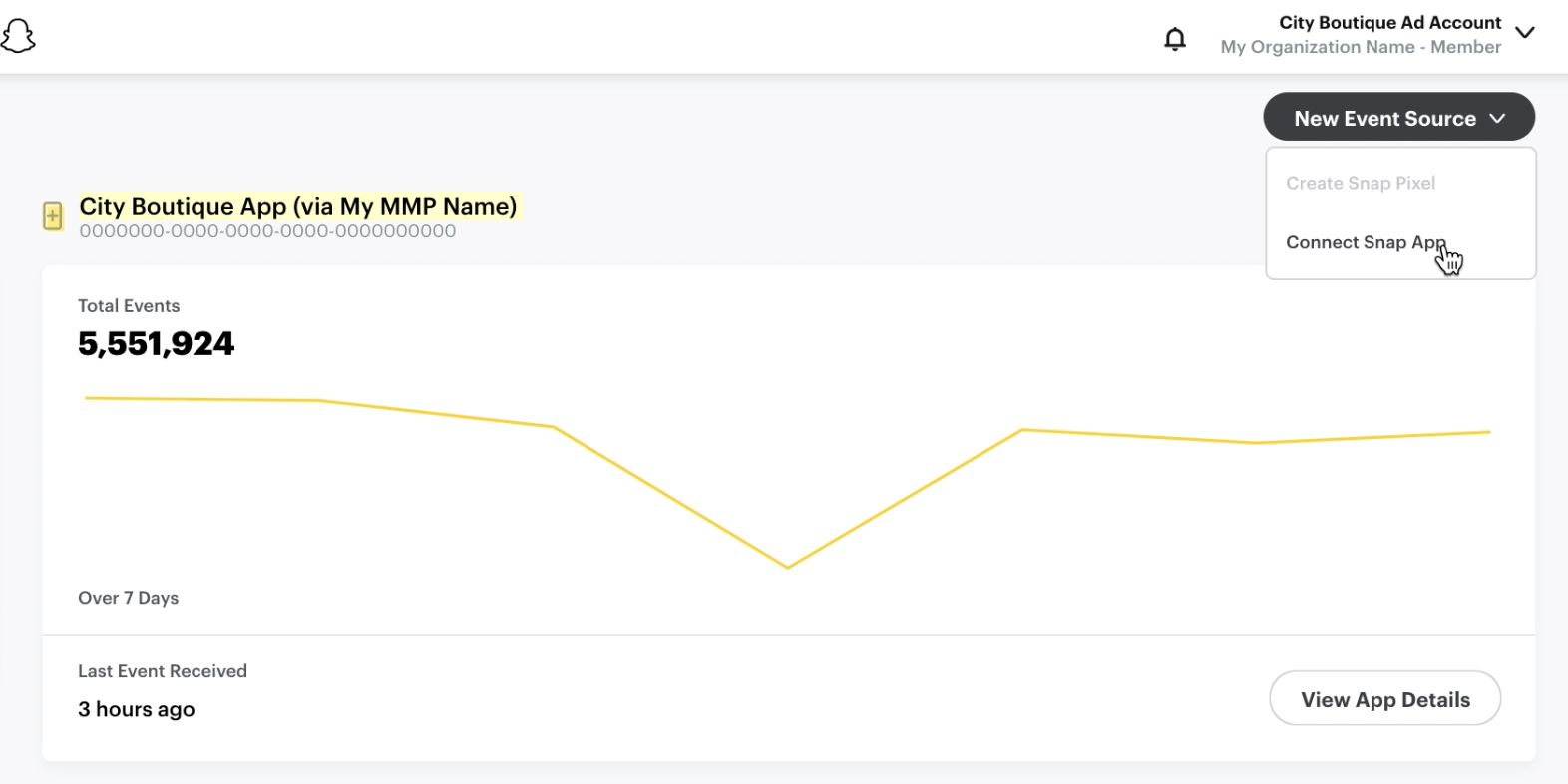Open the City Boutique Ad Account switcher

(1389, 22)
